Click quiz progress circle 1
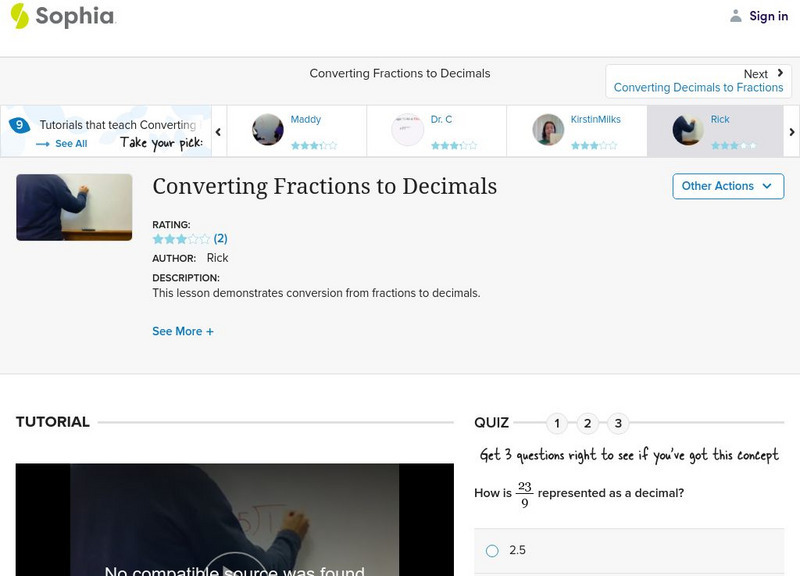The width and height of the screenshot is (800, 576). [x=558, y=424]
